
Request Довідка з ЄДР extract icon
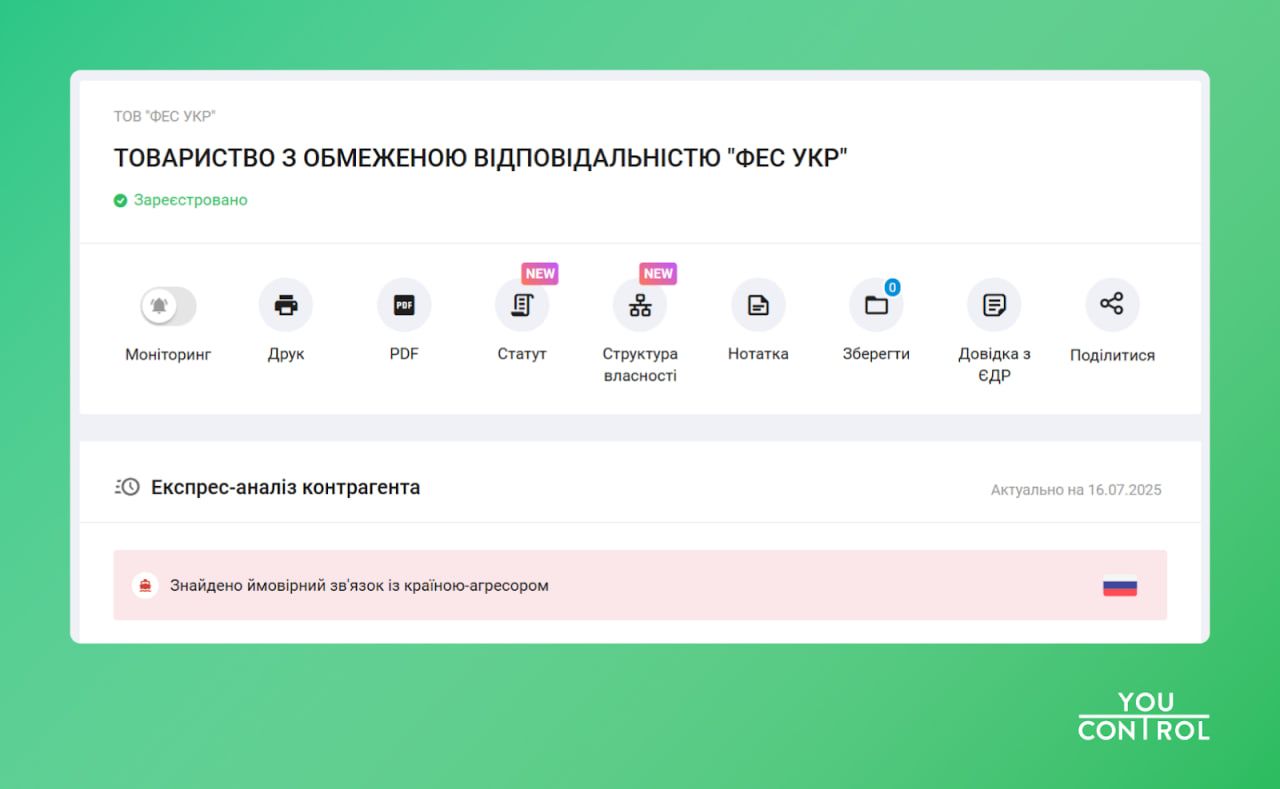[994, 304]
